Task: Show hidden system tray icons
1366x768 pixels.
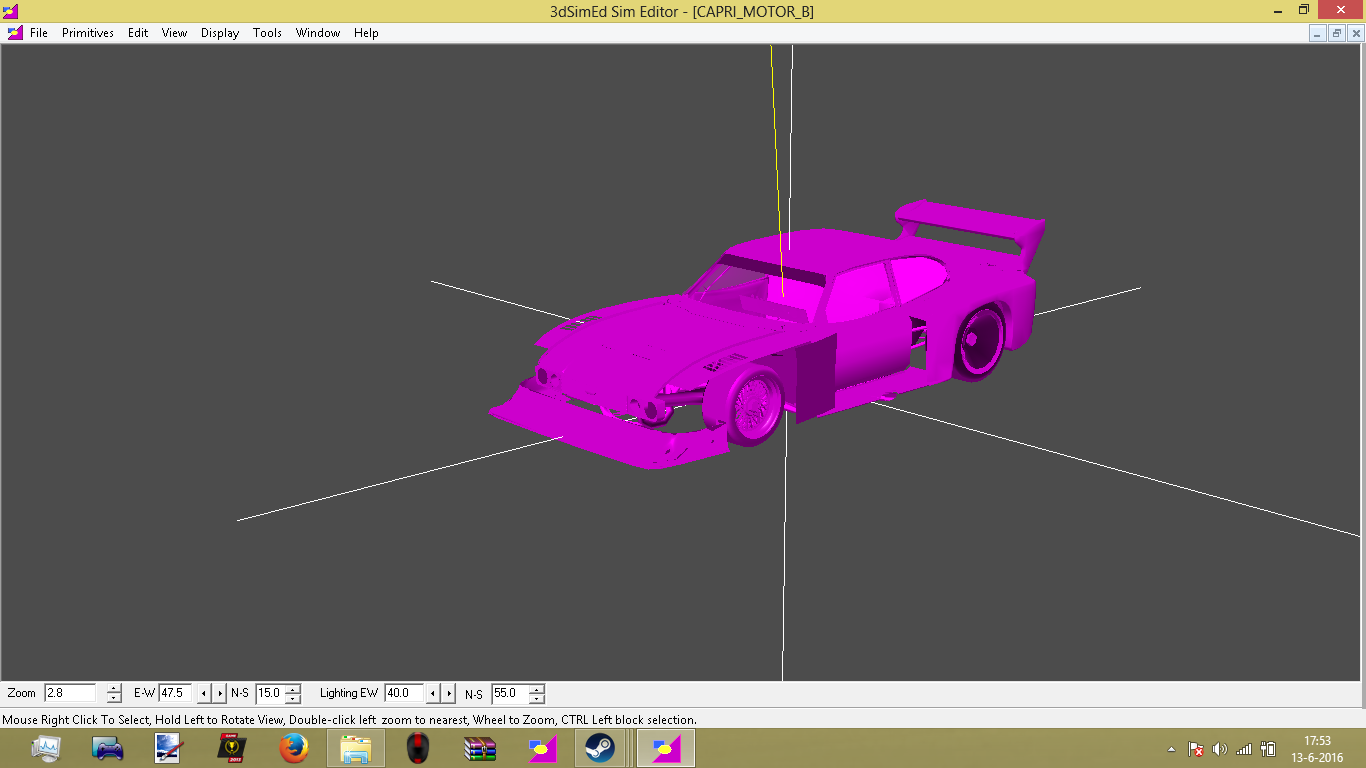Action: coord(1172,749)
